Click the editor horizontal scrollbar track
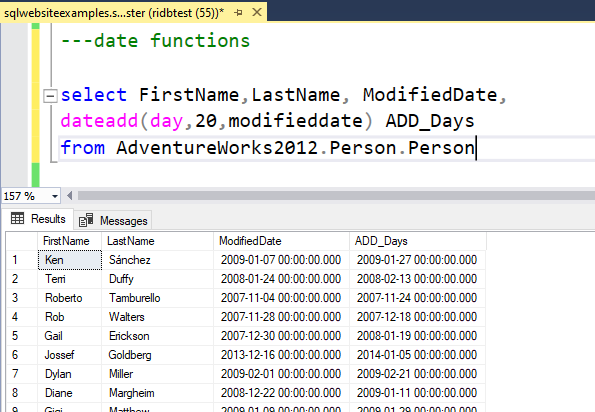This screenshot has width=595, height=412. click(x=336, y=196)
